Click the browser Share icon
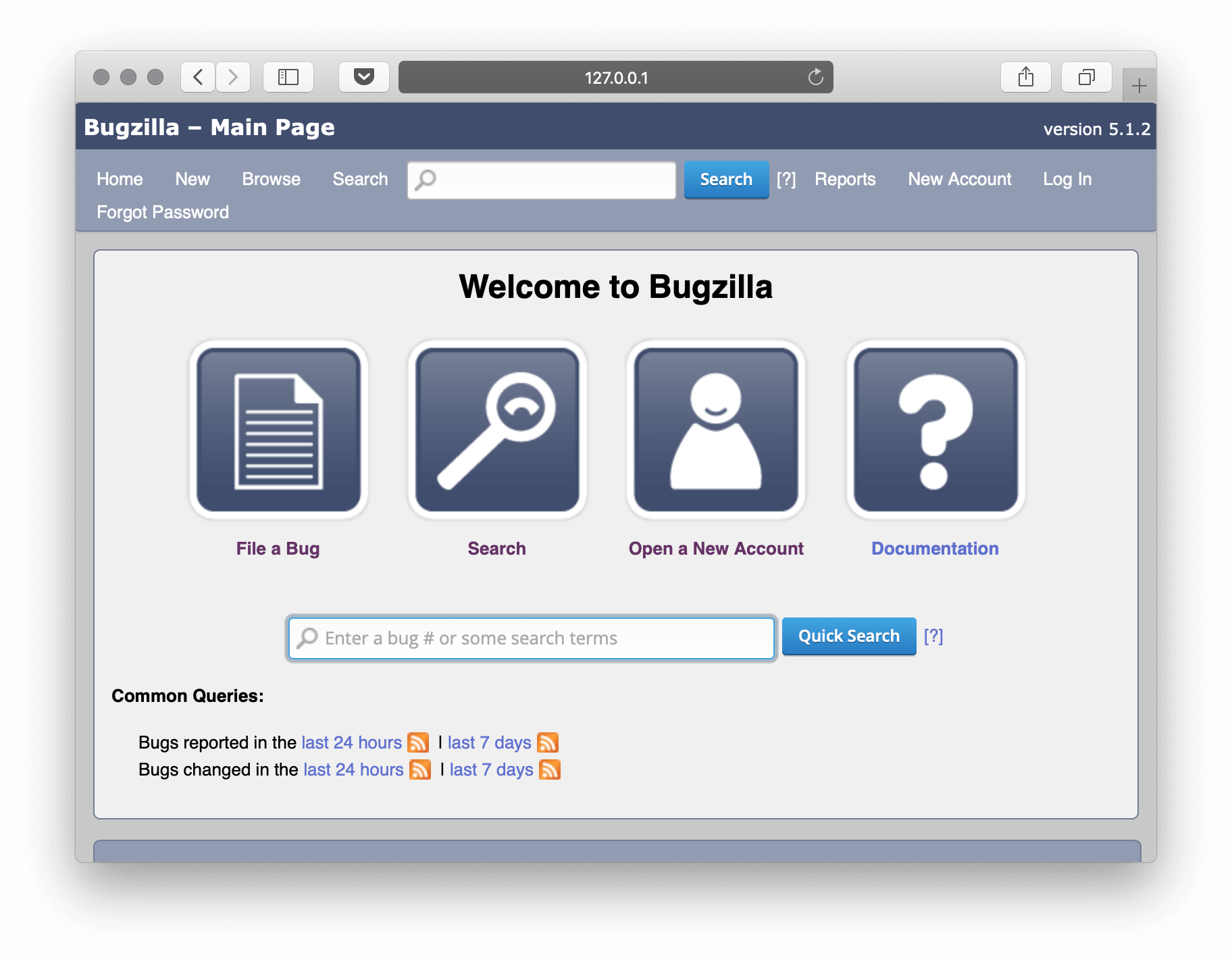Viewport: 1232px width, 962px height. point(1025,77)
